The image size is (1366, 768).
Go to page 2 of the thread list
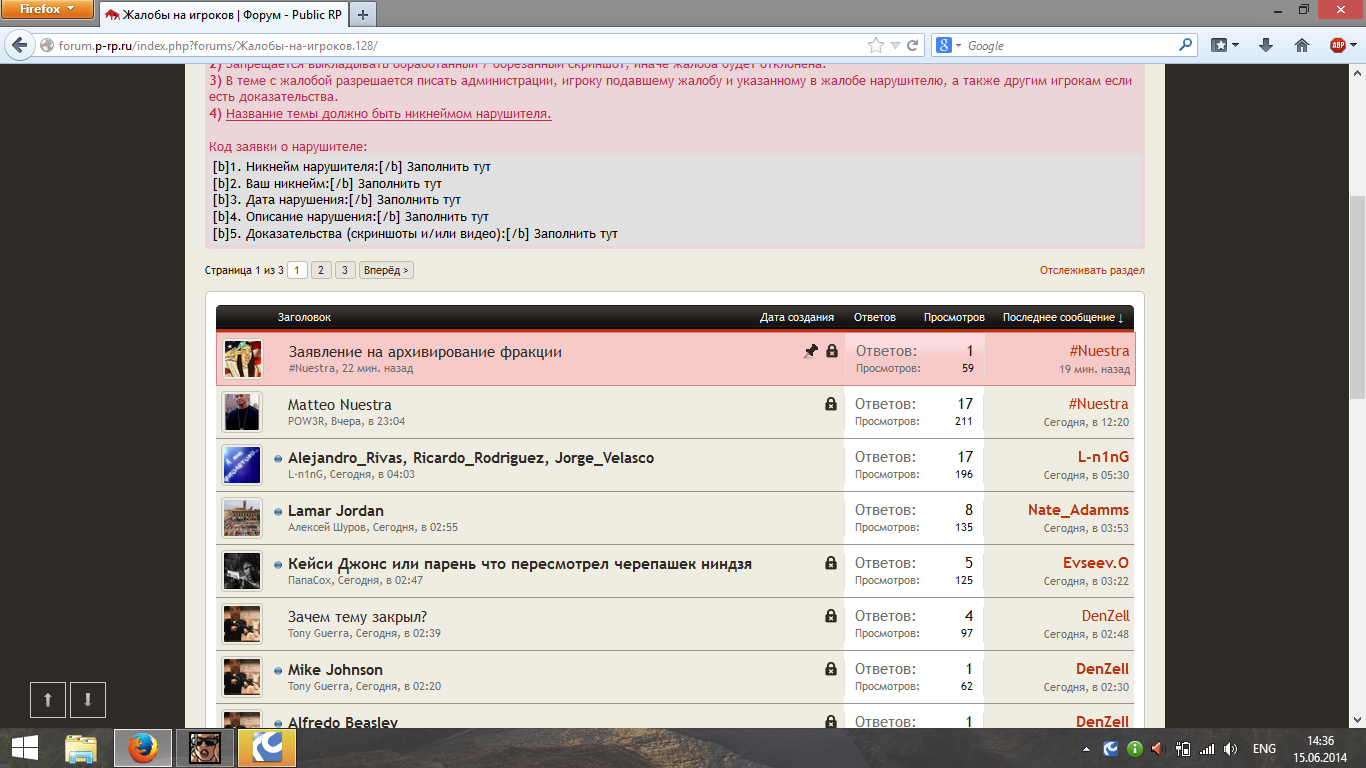click(321, 270)
